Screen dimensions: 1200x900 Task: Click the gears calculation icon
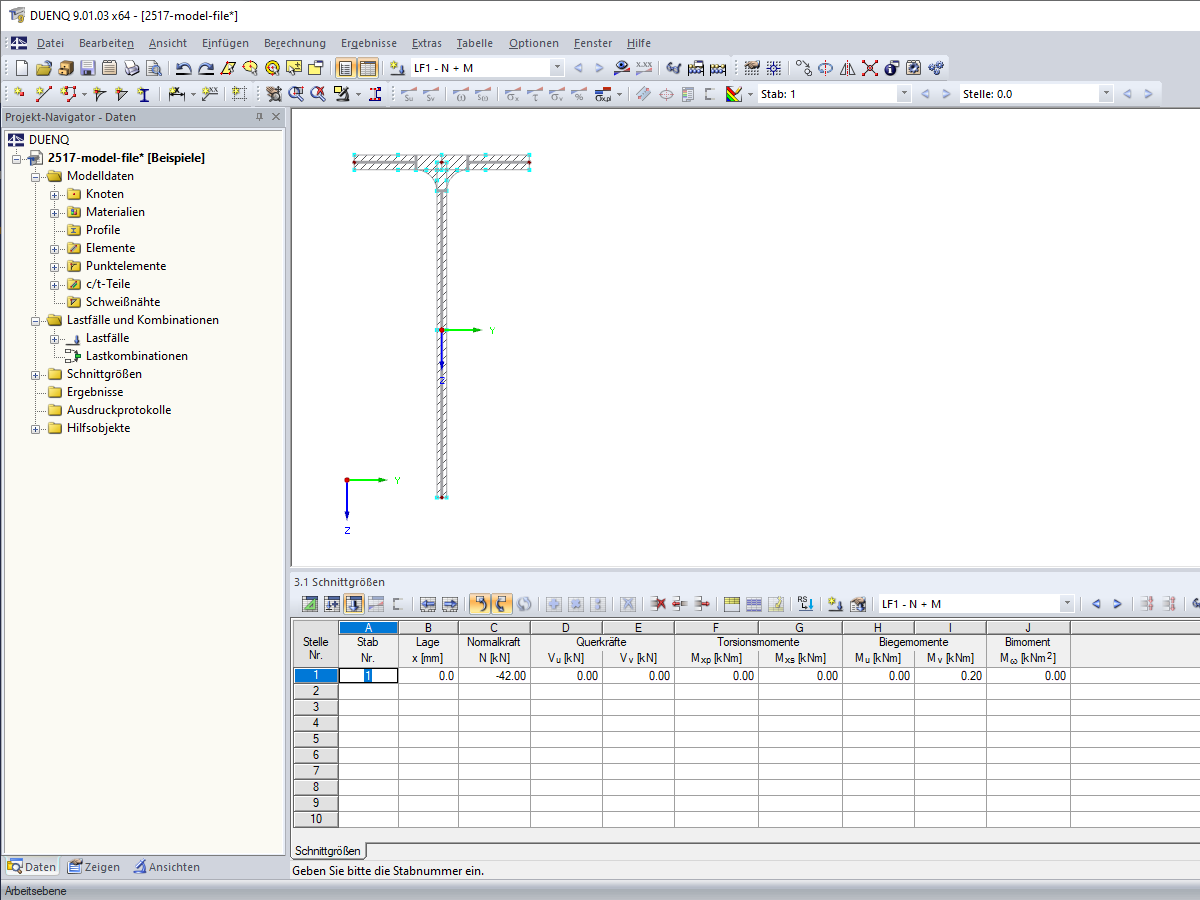pyautogui.click(x=936, y=68)
